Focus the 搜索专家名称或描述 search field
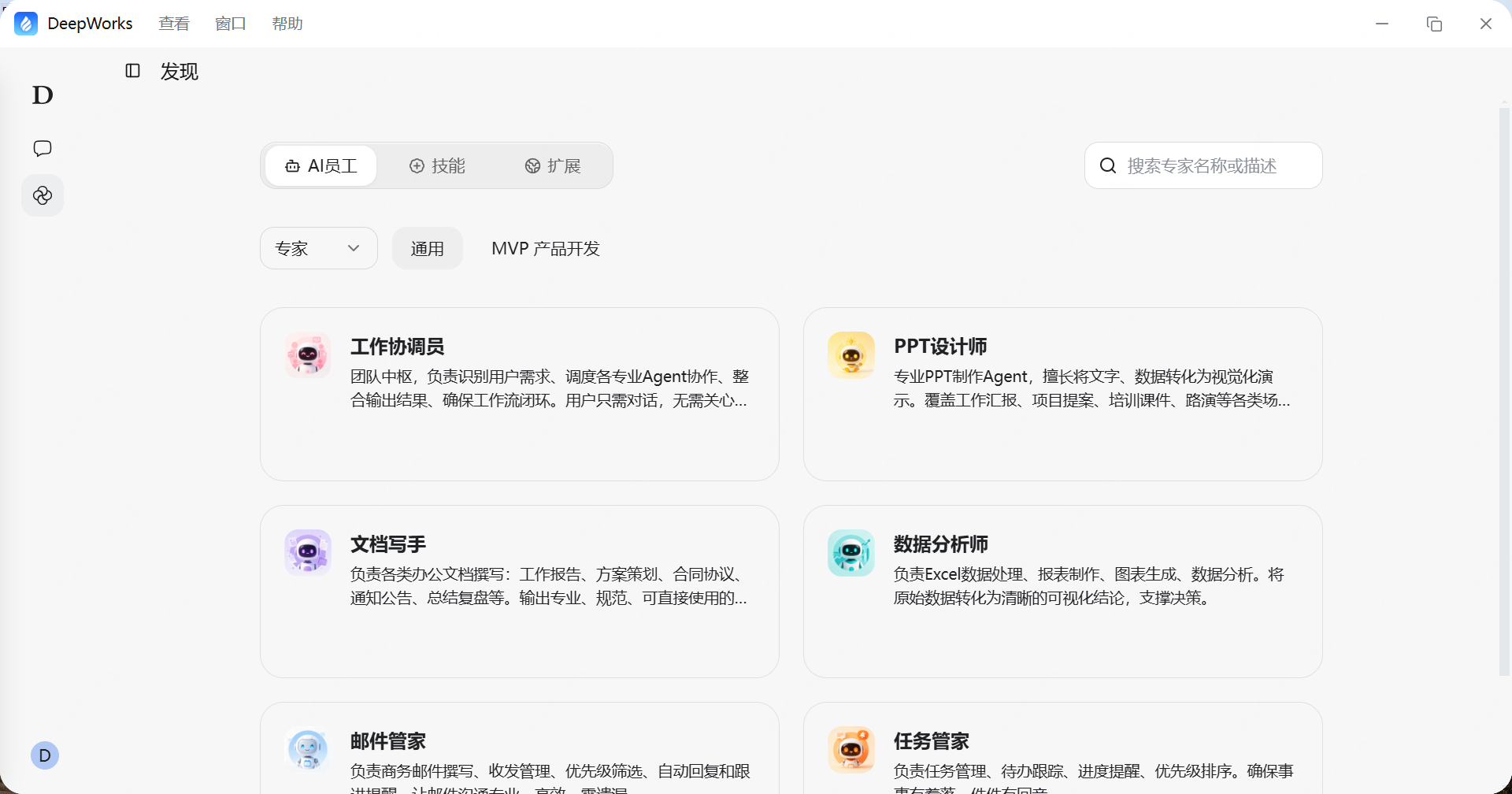Screen dimensions: 1512x794 coord(1203,165)
